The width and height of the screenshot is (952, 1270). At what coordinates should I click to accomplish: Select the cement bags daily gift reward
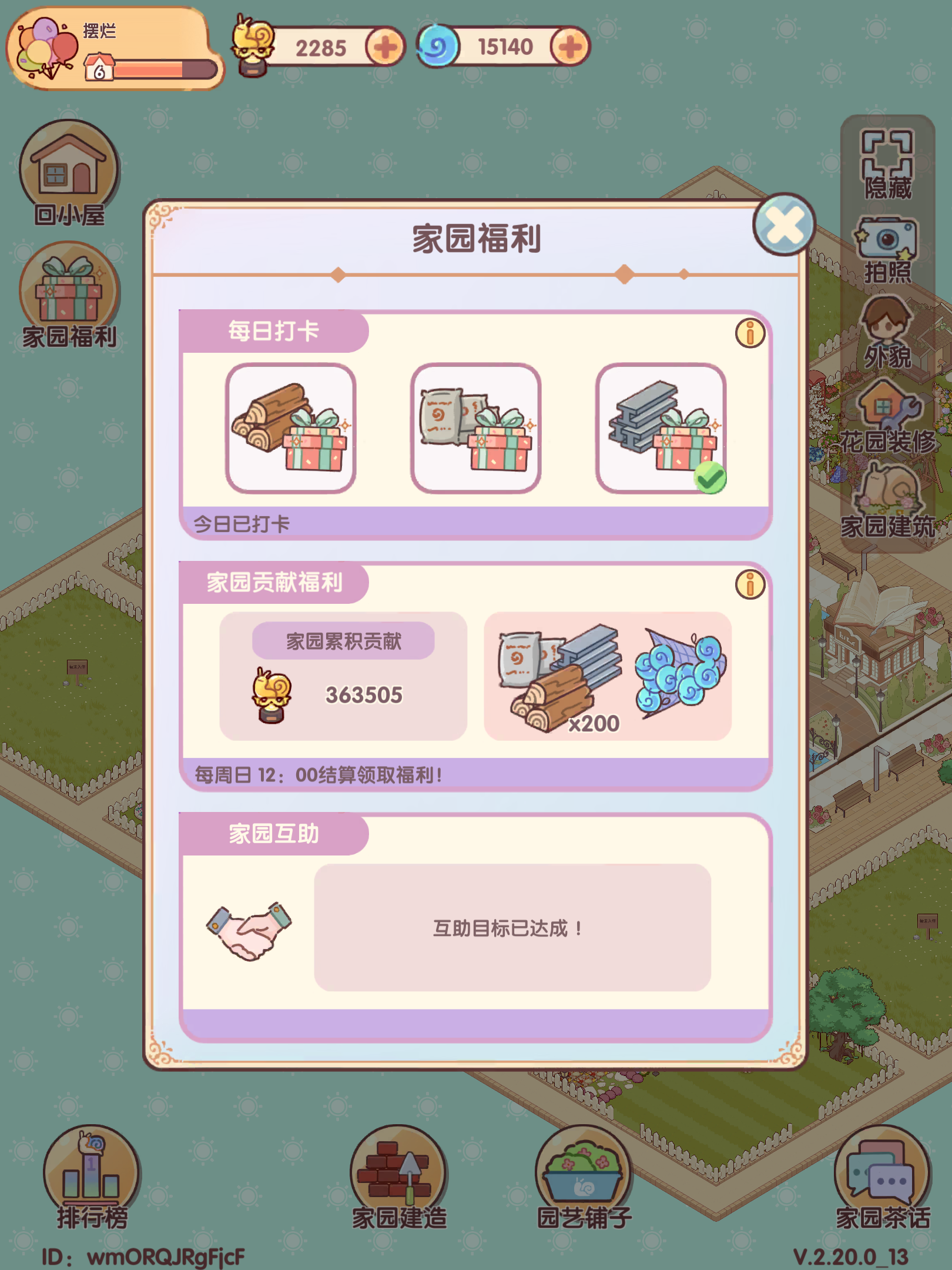pyautogui.click(x=475, y=428)
